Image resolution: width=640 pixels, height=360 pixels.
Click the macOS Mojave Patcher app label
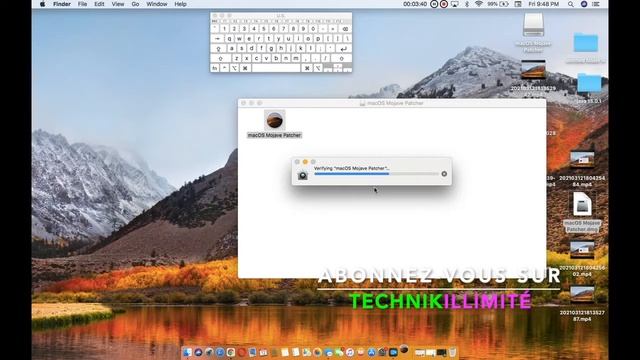(x=274, y=135)
